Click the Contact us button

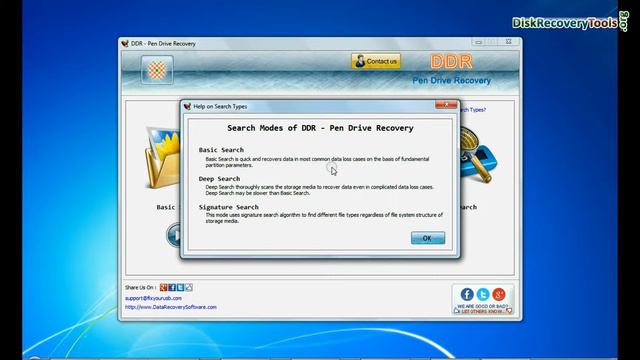coord(376,61)
